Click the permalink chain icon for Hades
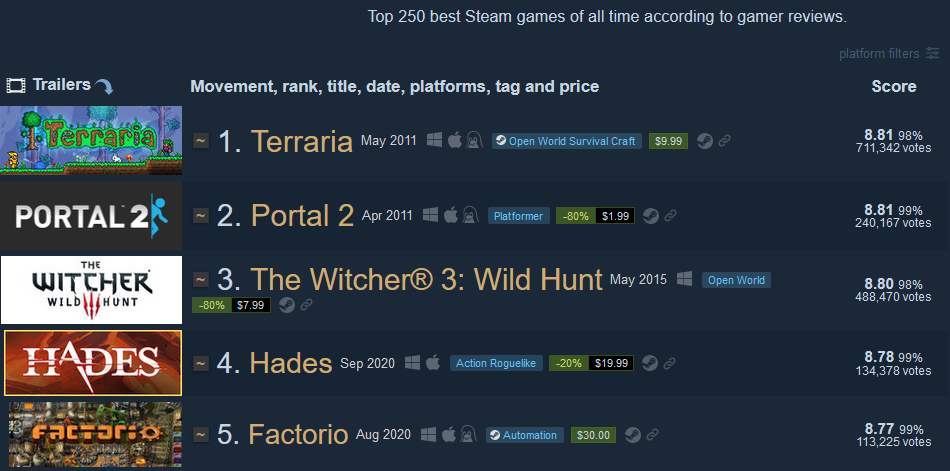 coord(669,363)
